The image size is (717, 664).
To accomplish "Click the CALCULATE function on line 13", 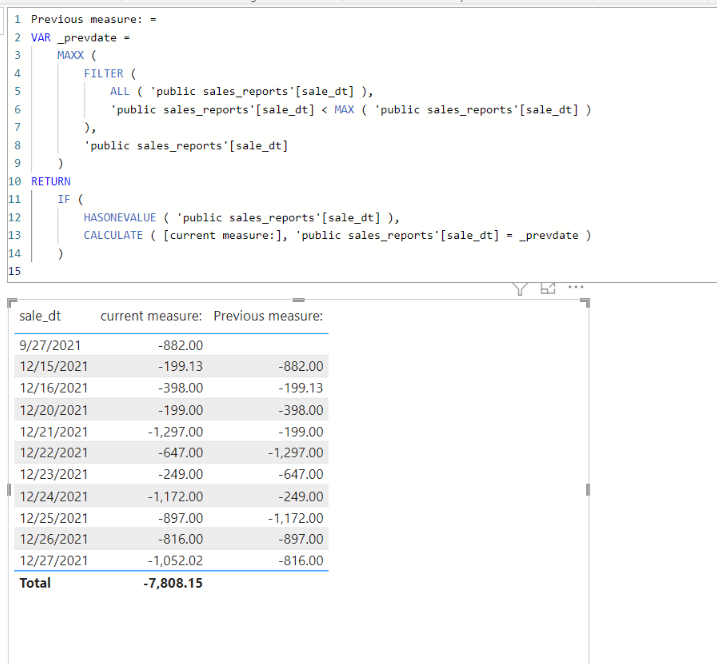I will [x=113, y=236].
